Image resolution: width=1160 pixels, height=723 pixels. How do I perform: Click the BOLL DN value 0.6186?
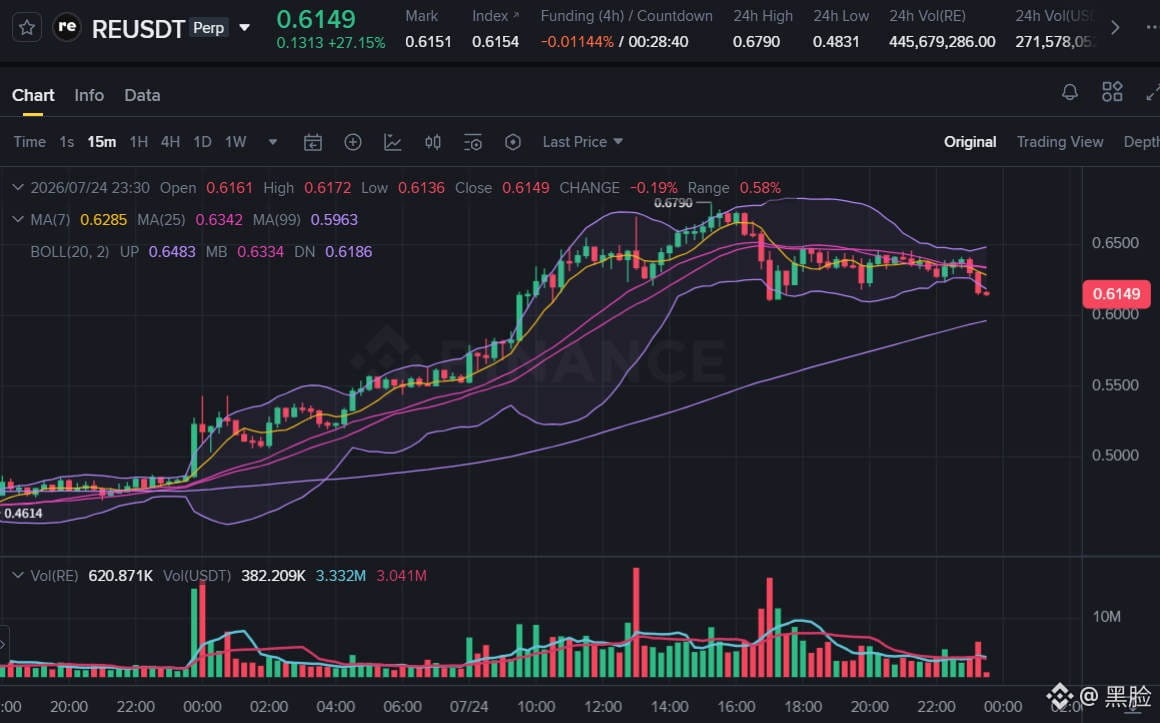348,252
